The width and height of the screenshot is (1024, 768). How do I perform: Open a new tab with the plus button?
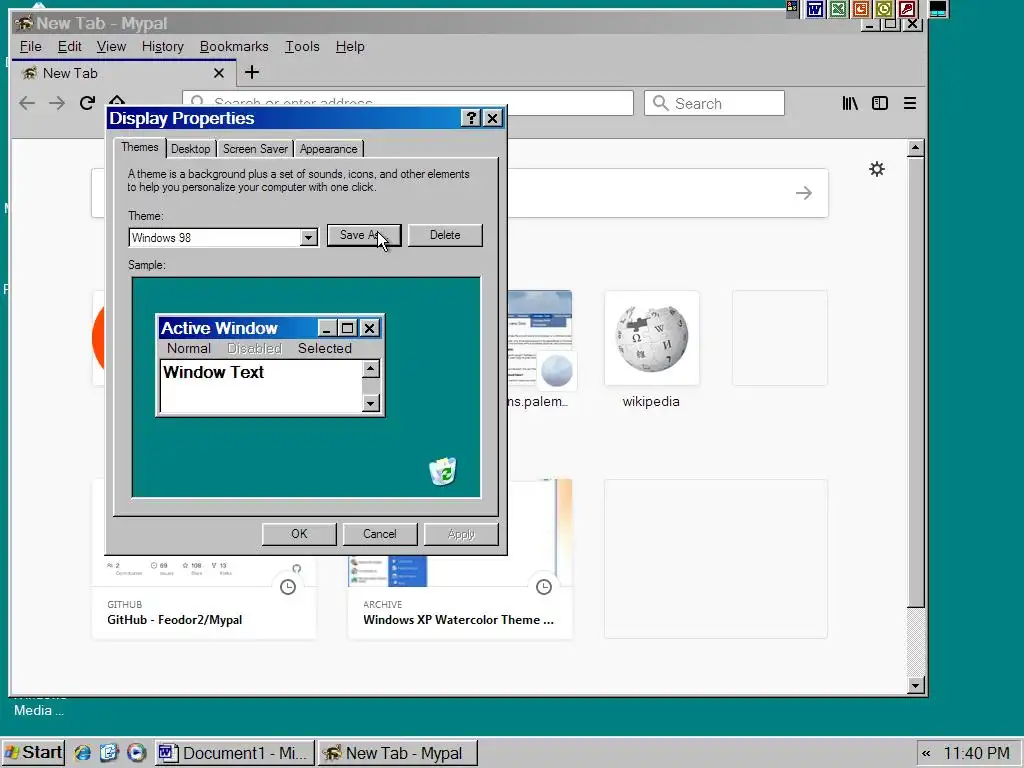[251, 72]
